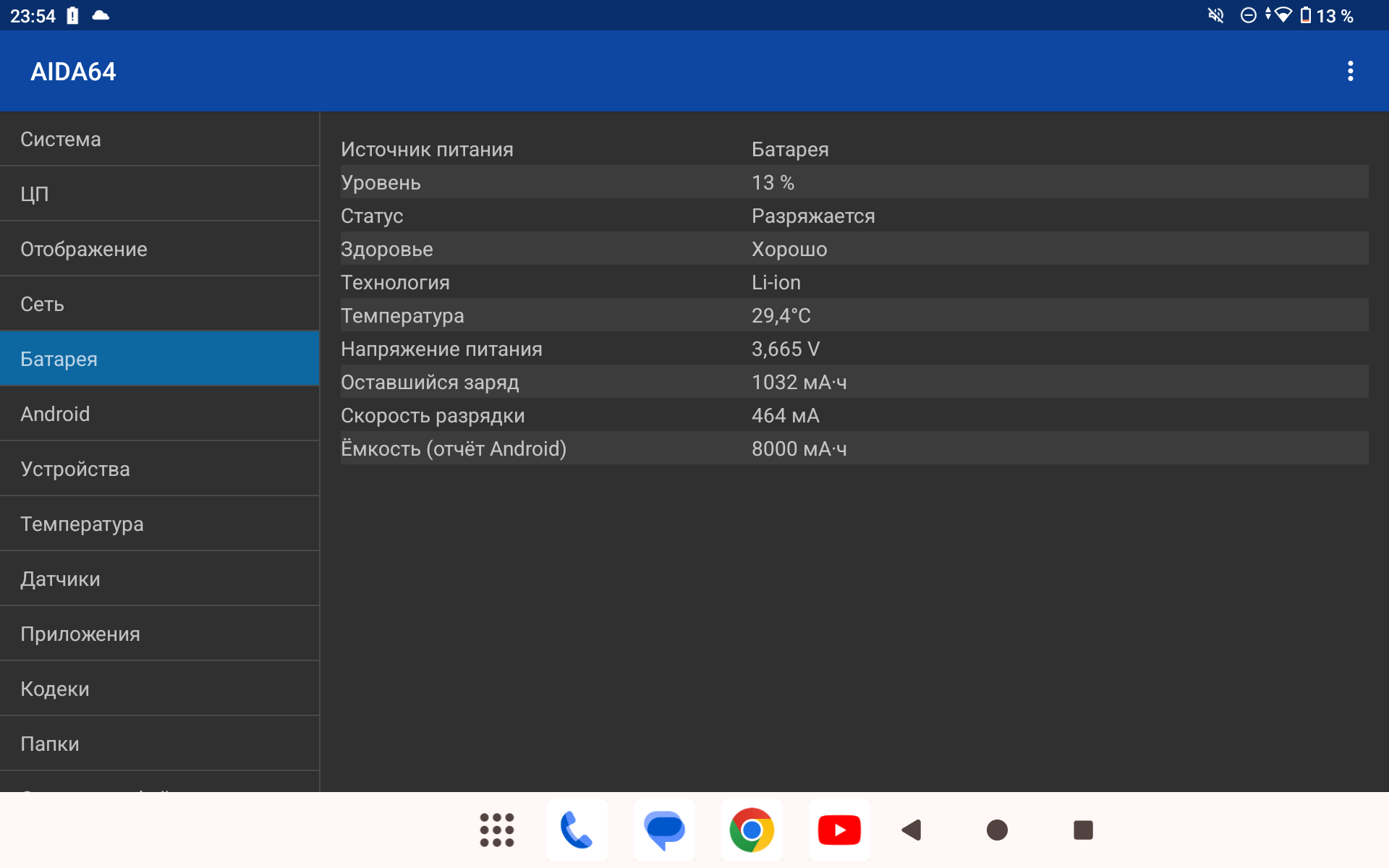Open the three-dot overflow menu

pos(1350,71)
